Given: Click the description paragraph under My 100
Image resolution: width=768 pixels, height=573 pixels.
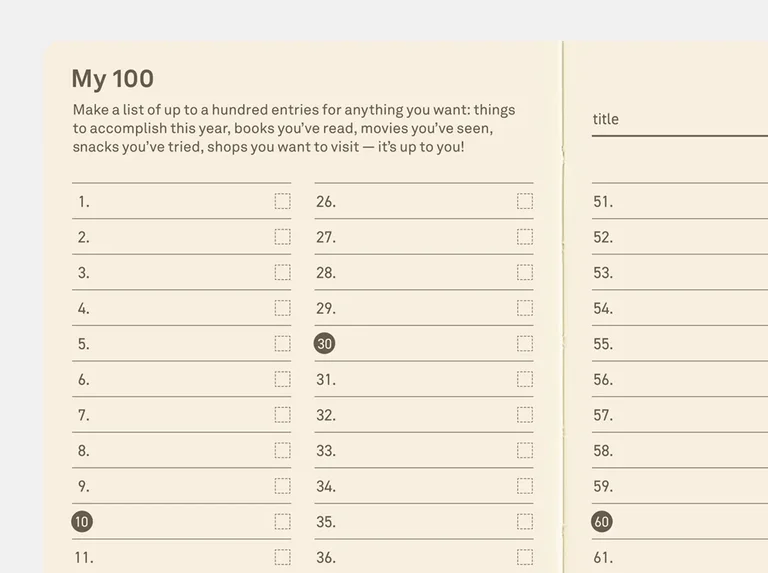Looking at the screenshot, I should [x=294, y=128].
